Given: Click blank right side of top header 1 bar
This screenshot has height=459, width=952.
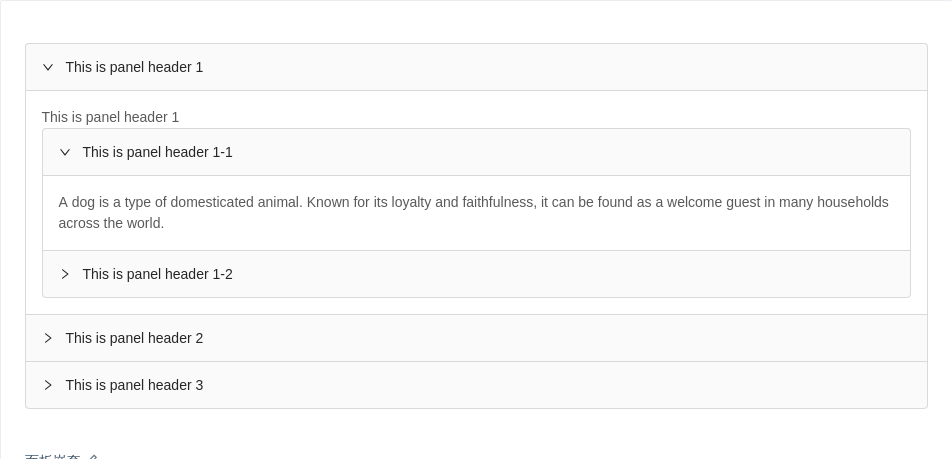Looking at the screenshot, I should click(700, 67).
